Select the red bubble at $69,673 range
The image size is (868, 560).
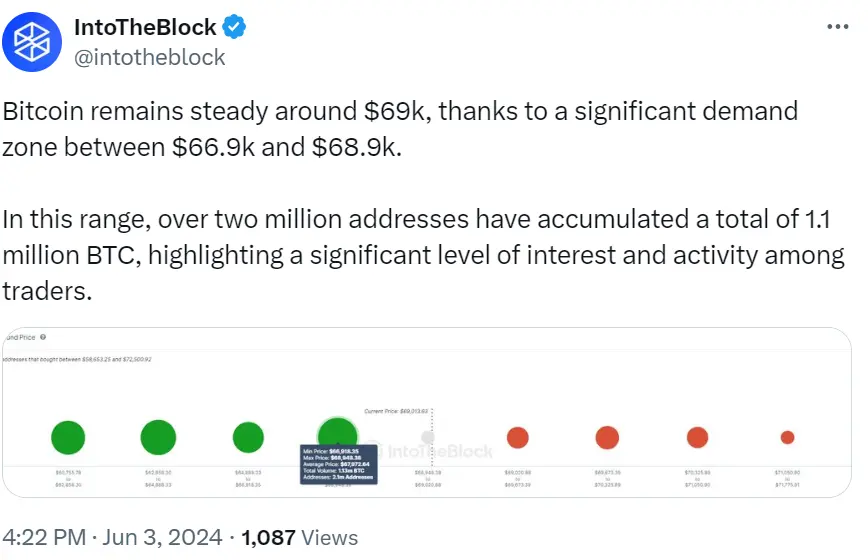[607, 437]
